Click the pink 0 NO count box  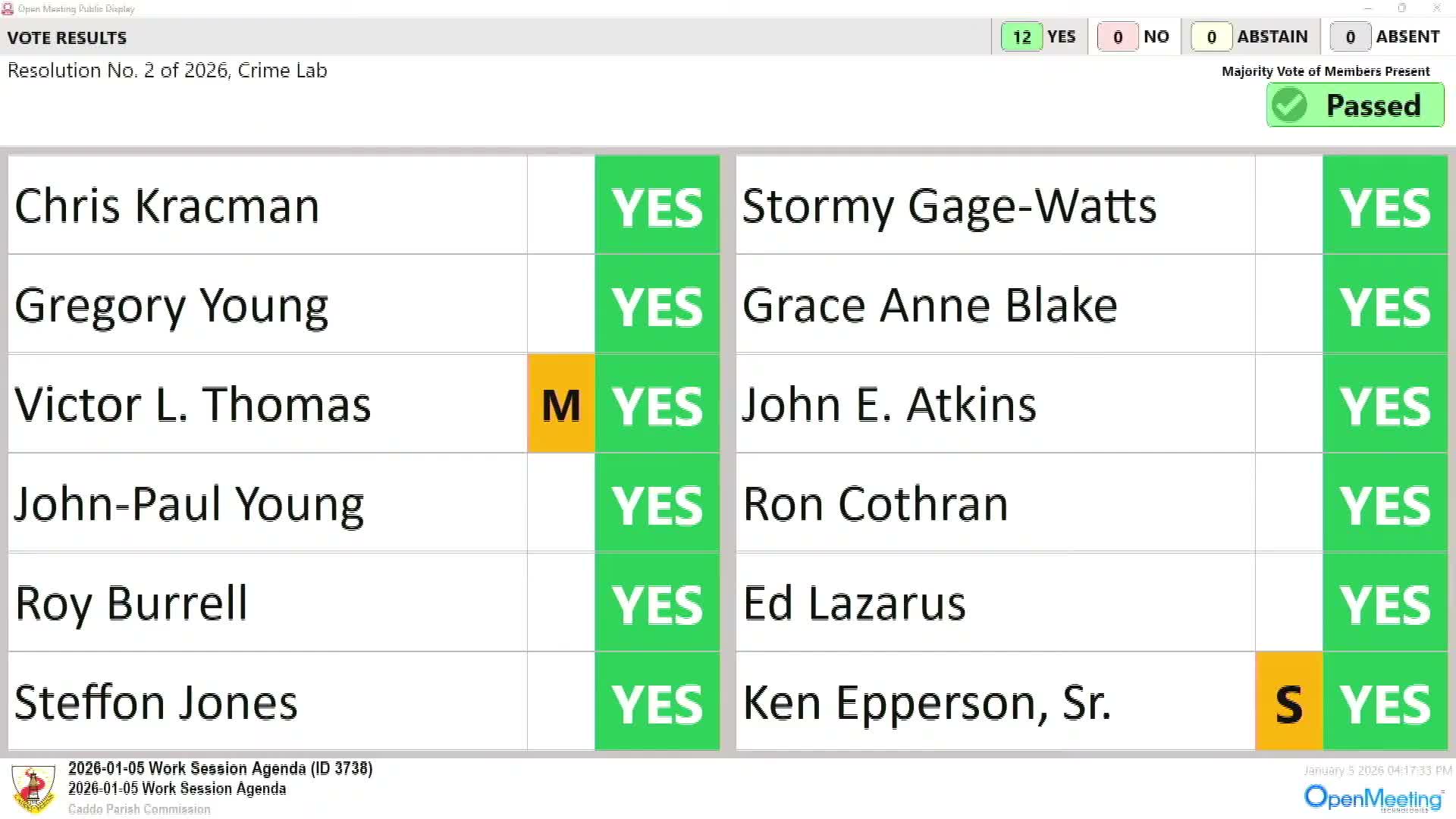click(1117, 36)
